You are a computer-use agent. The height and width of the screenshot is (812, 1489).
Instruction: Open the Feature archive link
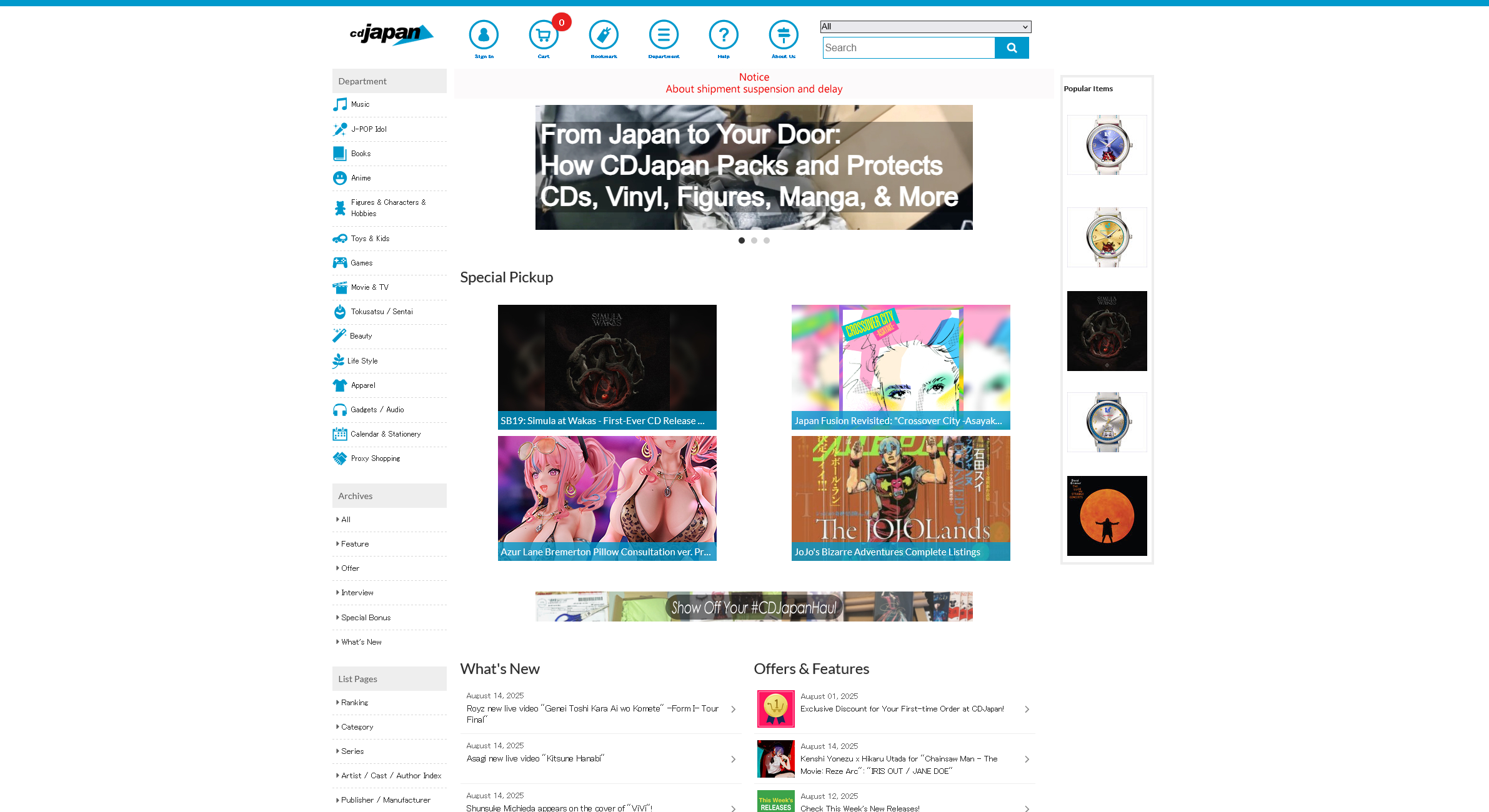(x=355, y=544)
